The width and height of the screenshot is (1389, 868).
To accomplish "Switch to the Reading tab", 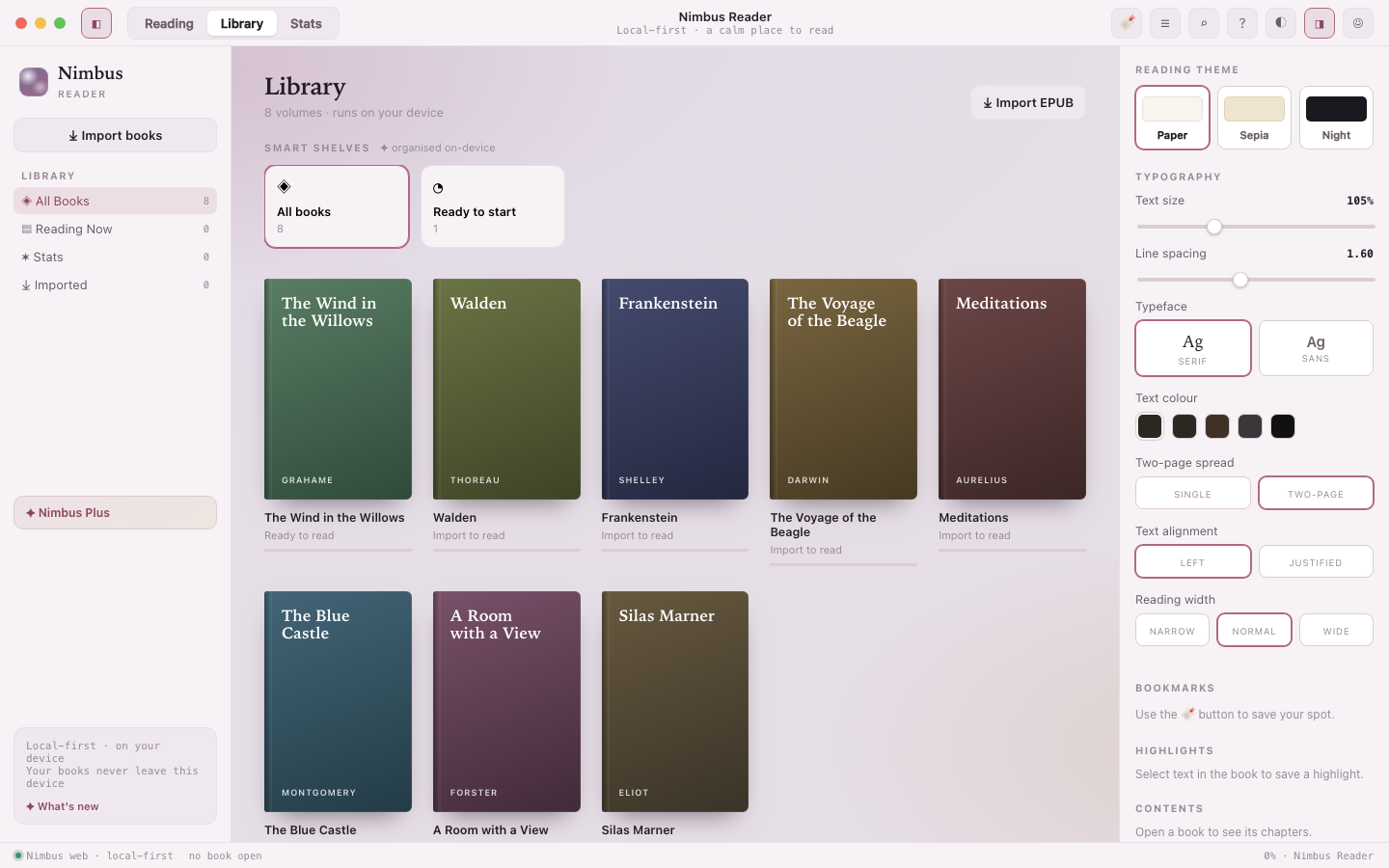I will click(169, 23).
